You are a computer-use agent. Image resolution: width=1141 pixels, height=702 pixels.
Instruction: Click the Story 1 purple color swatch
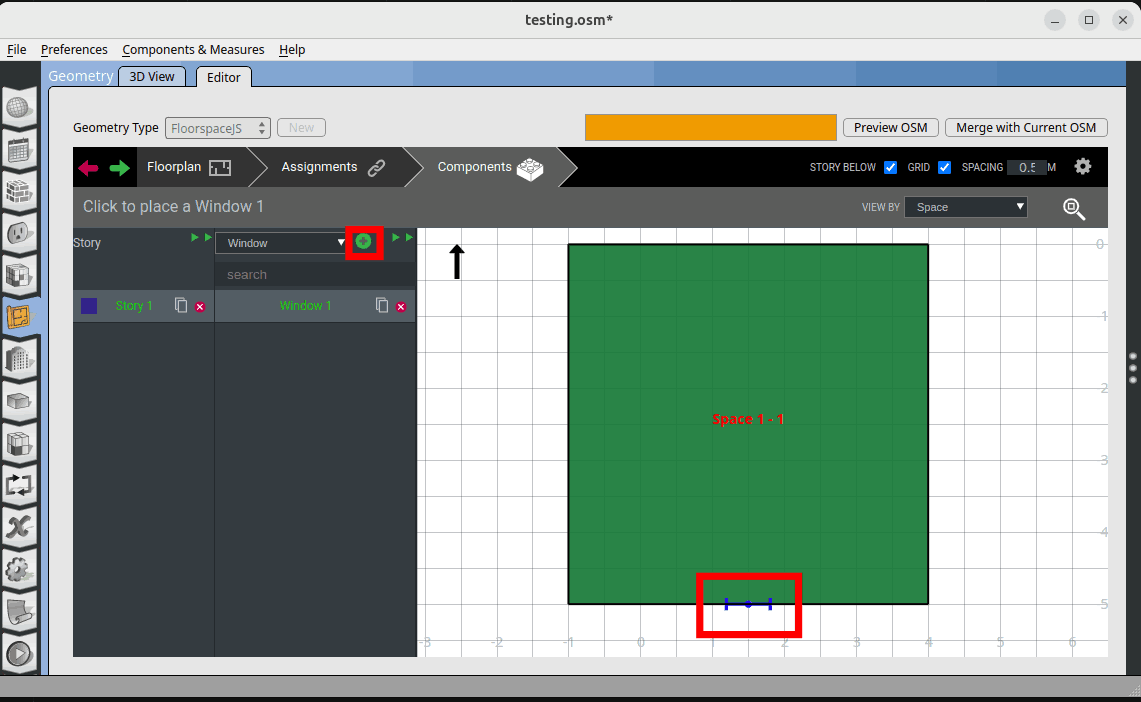[x=89, y=306]
